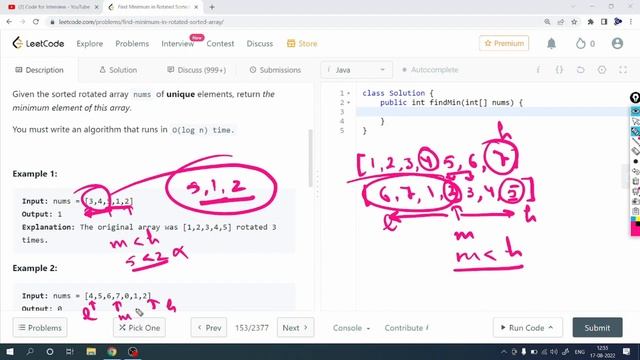The width and height of the screenshot is (640, 360).
Task: Go back in browser history
Action: click(9, 22)
